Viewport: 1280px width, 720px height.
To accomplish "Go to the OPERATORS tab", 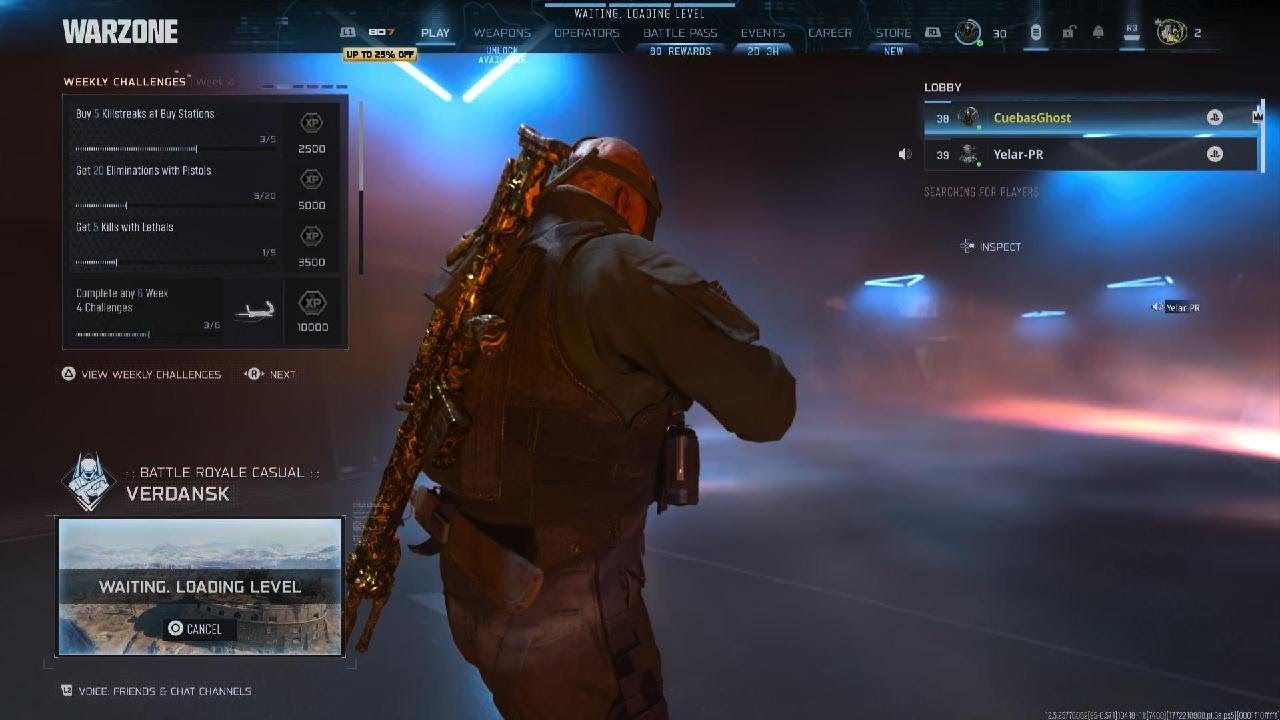I will pyautogui.click(x=587, y=33).
